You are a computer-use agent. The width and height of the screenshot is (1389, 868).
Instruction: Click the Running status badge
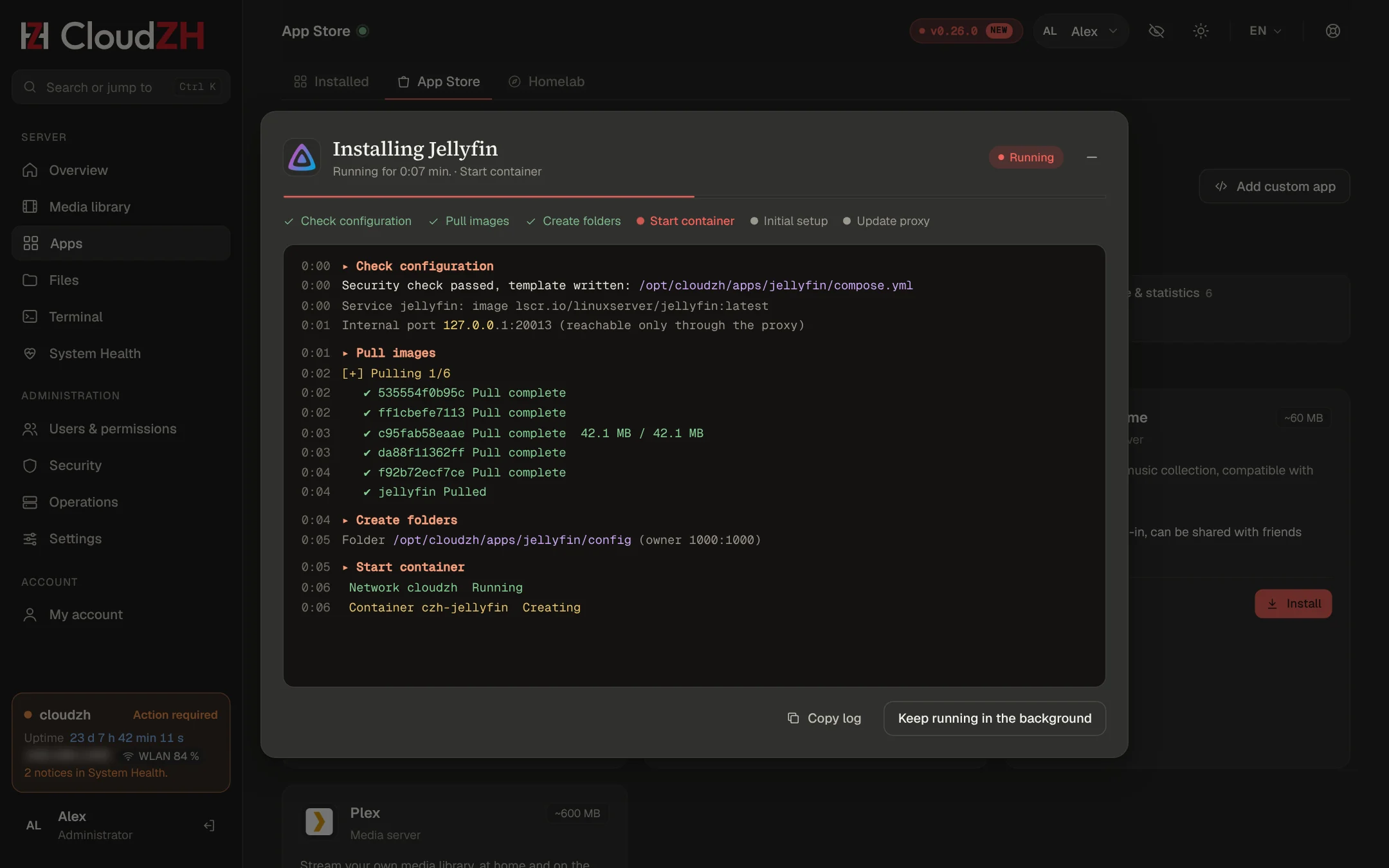click(1026, 158)
